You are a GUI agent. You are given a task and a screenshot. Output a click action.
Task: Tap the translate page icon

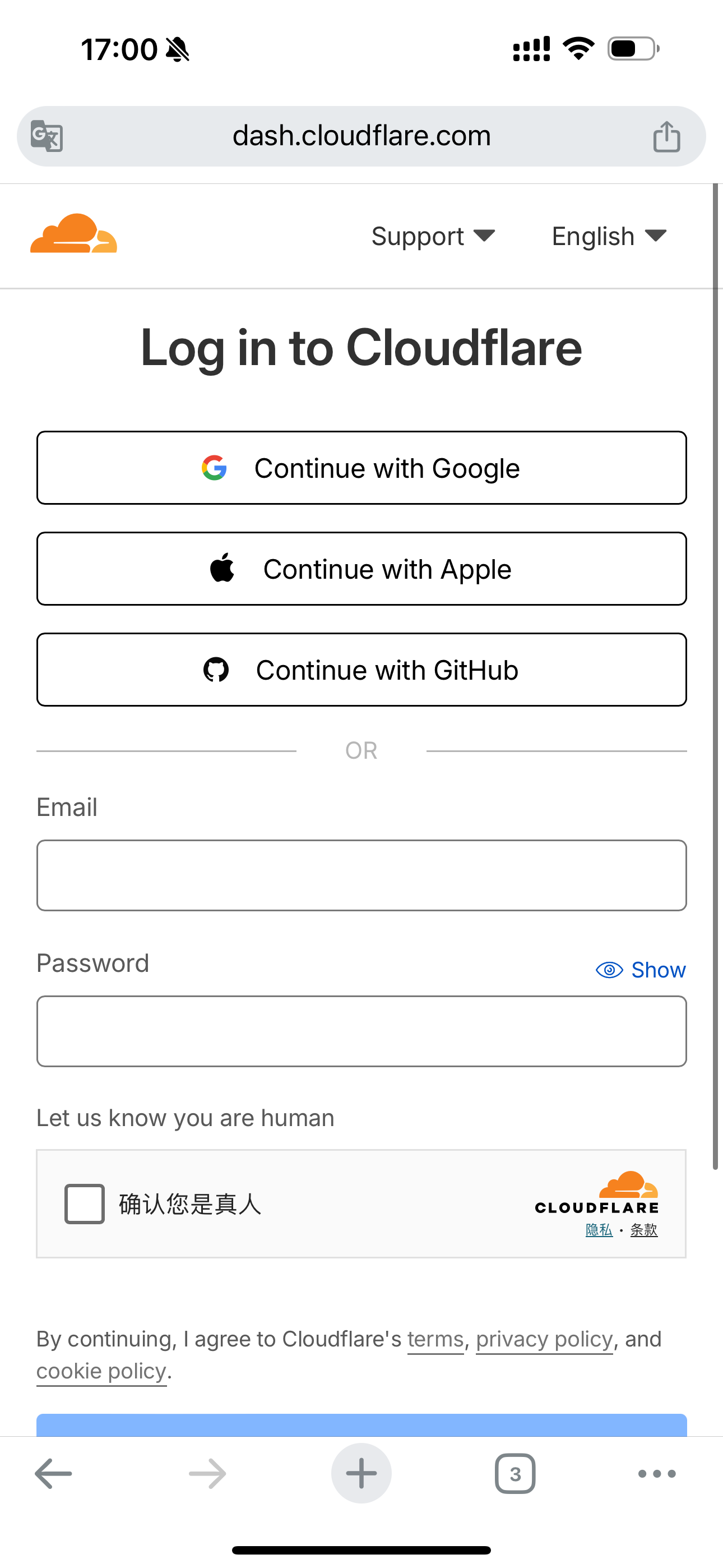tap(47, 136)
